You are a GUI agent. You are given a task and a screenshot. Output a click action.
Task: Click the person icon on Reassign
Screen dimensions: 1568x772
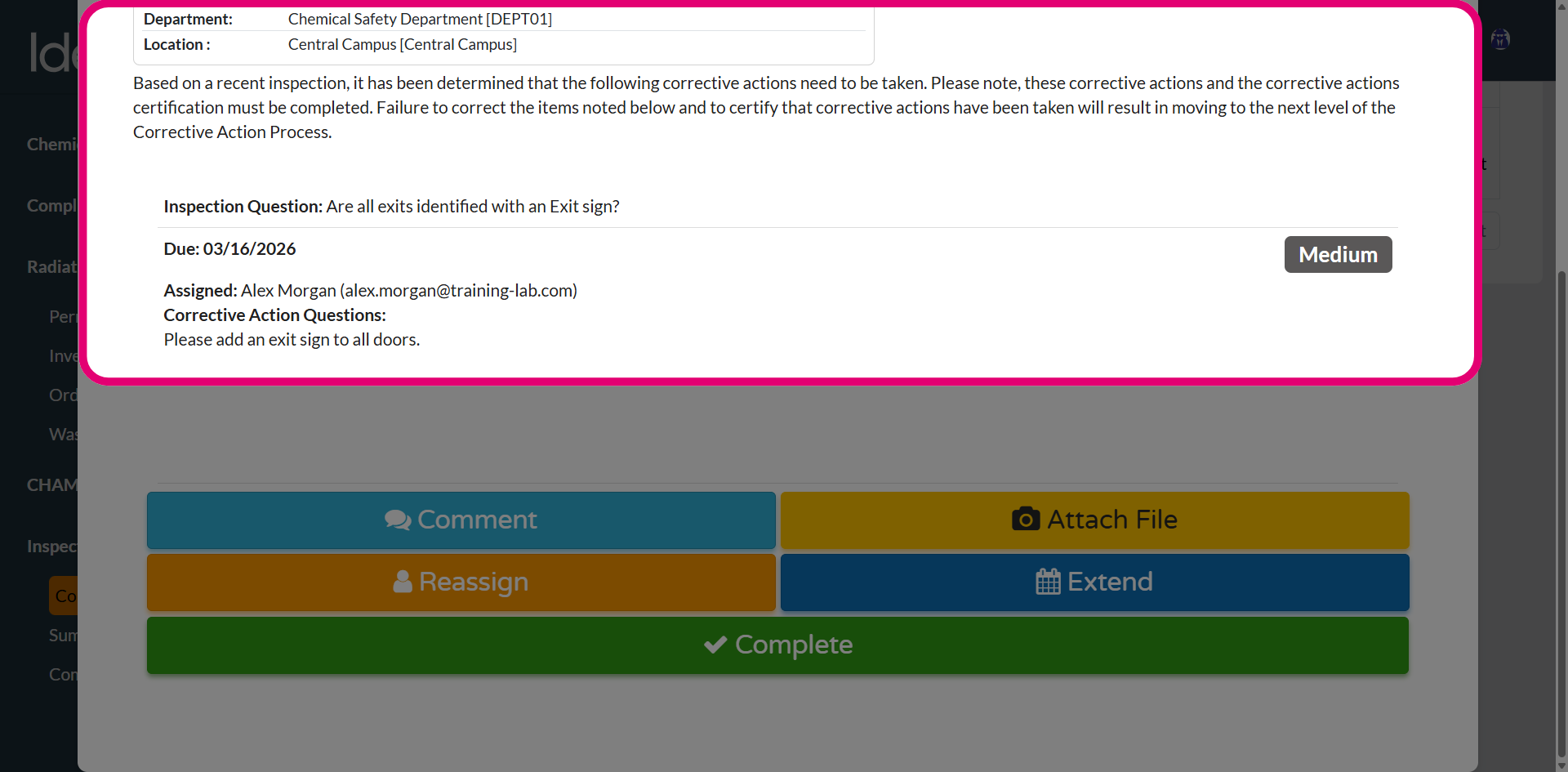tap(402, 582)
